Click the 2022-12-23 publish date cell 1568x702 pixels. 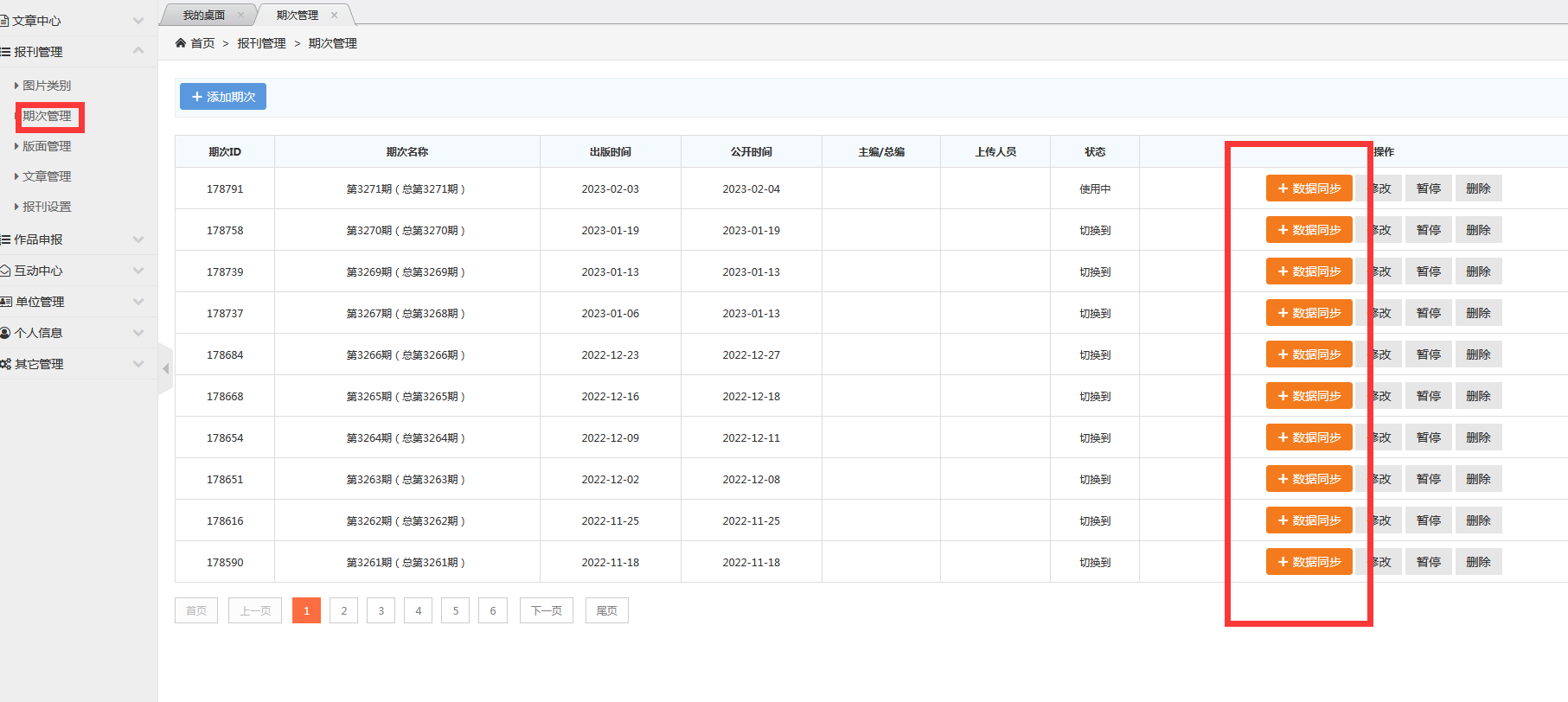coord(611,354)
